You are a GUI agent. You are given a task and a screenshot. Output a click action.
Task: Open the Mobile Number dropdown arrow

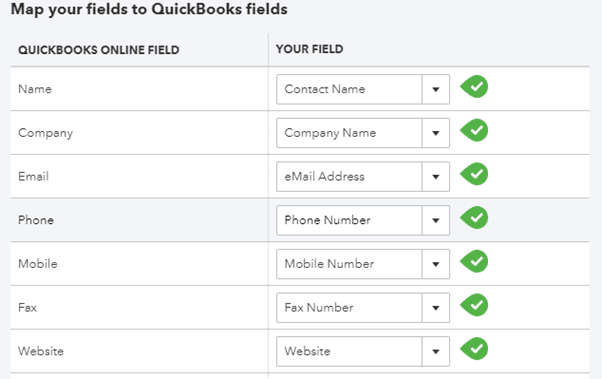pyautogui.click(x=436, y=264)
